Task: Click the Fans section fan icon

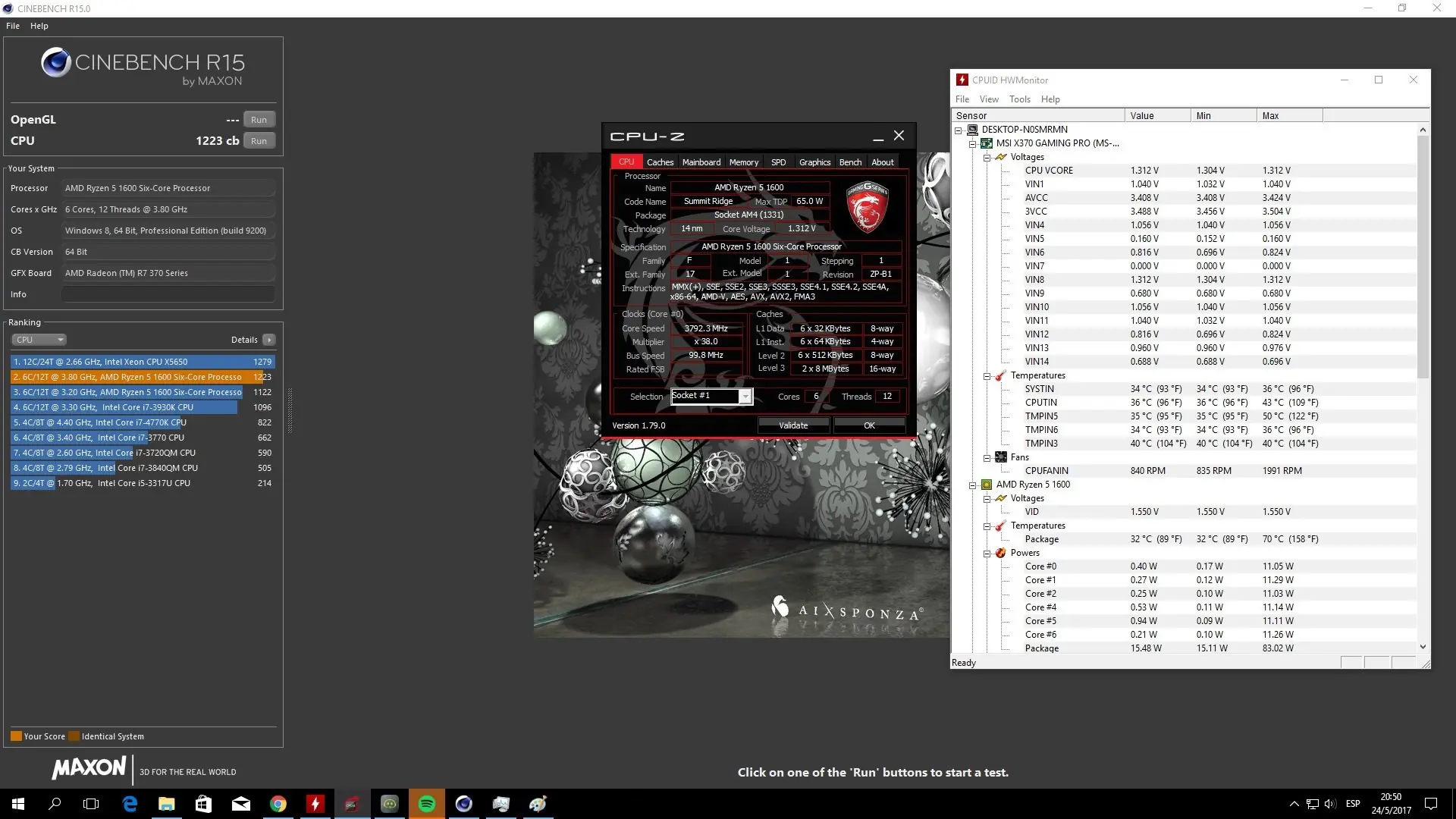Action: [1001, 457]
